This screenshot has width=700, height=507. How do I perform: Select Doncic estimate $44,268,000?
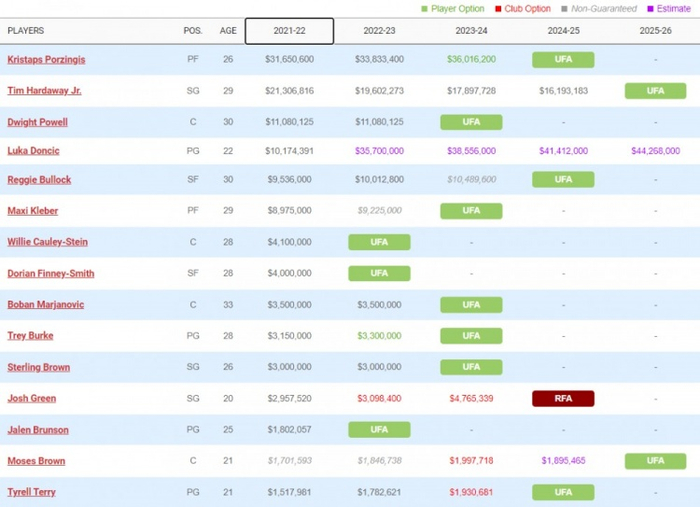(x=655, y=151)
